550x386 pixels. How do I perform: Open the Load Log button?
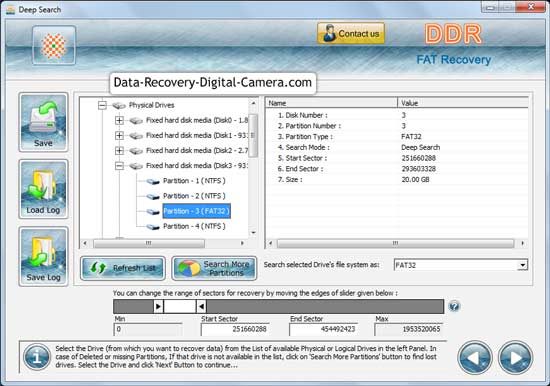(x=43, y=189)
